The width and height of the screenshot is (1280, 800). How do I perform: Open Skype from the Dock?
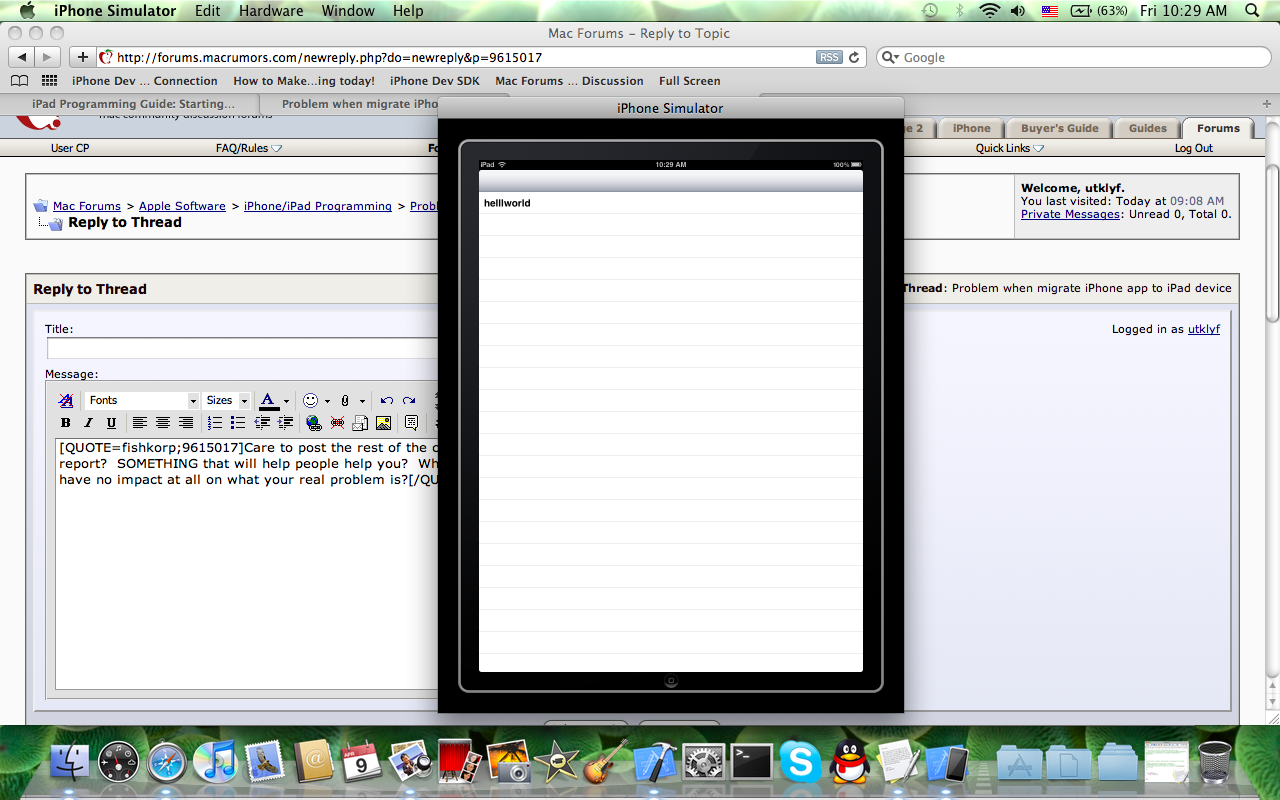click(x=801, y=763)
